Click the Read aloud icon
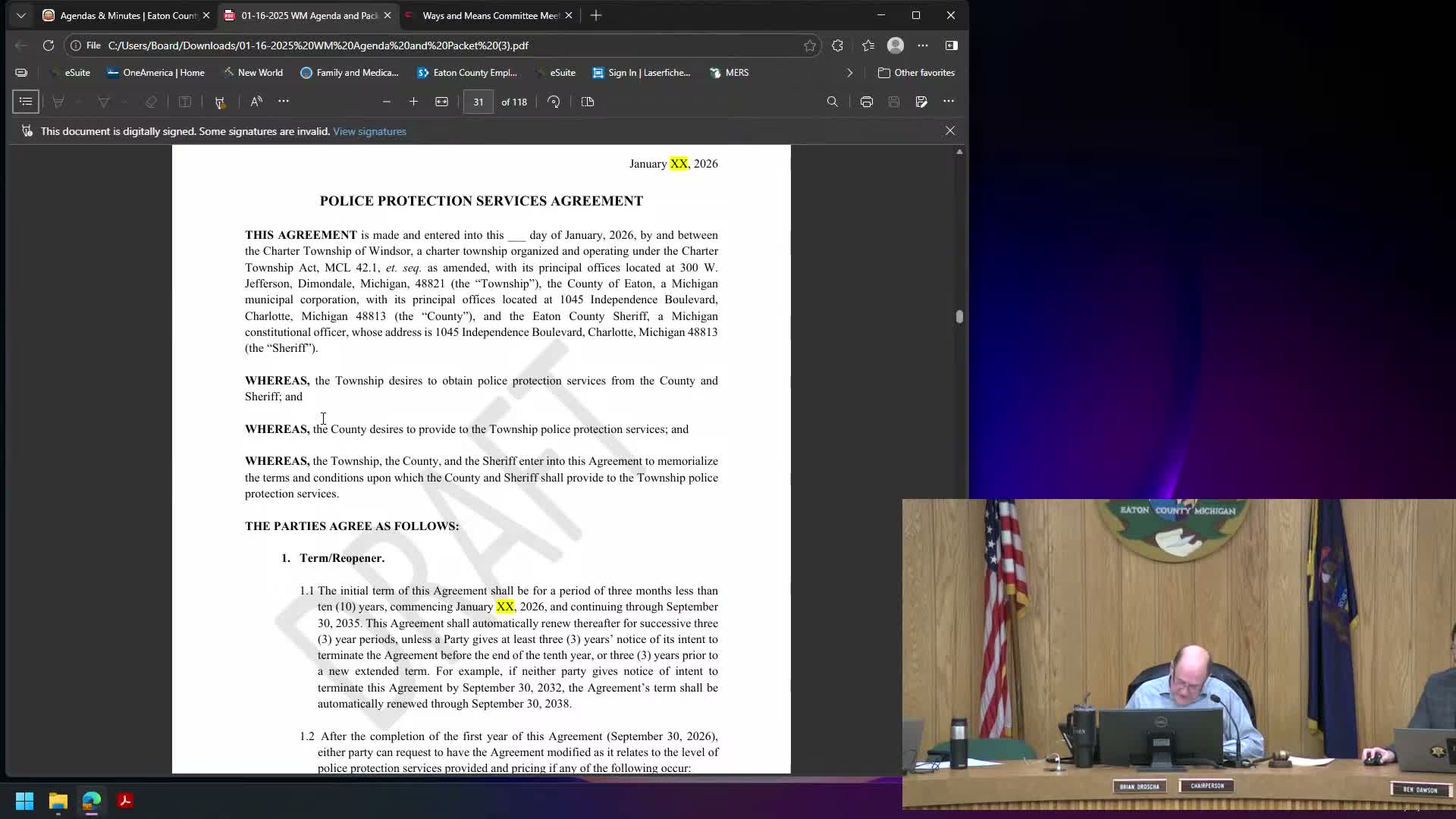1456x819 pixels. (256, 102)
